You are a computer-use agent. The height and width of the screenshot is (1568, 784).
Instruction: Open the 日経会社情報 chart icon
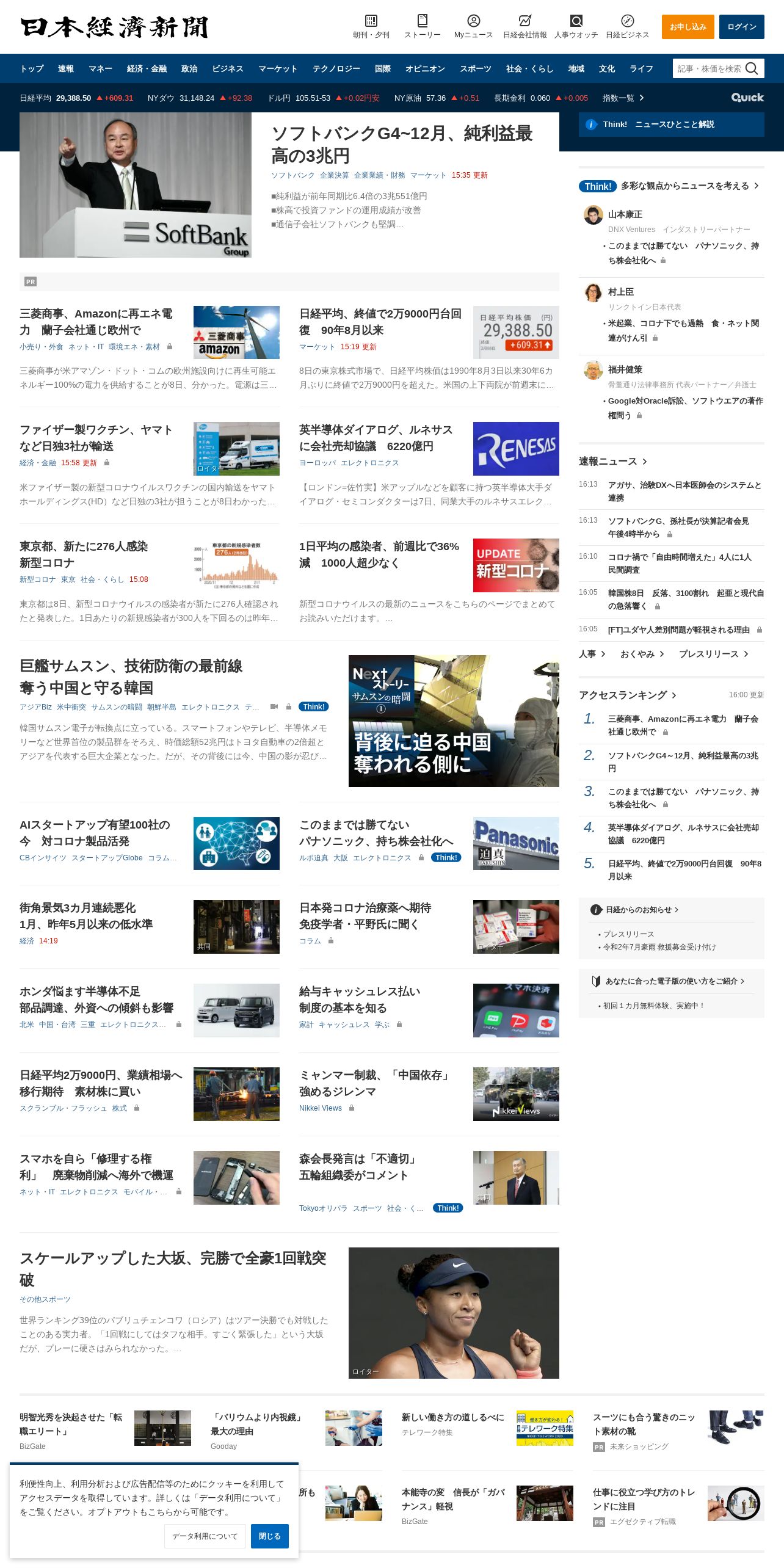(524, 21)
